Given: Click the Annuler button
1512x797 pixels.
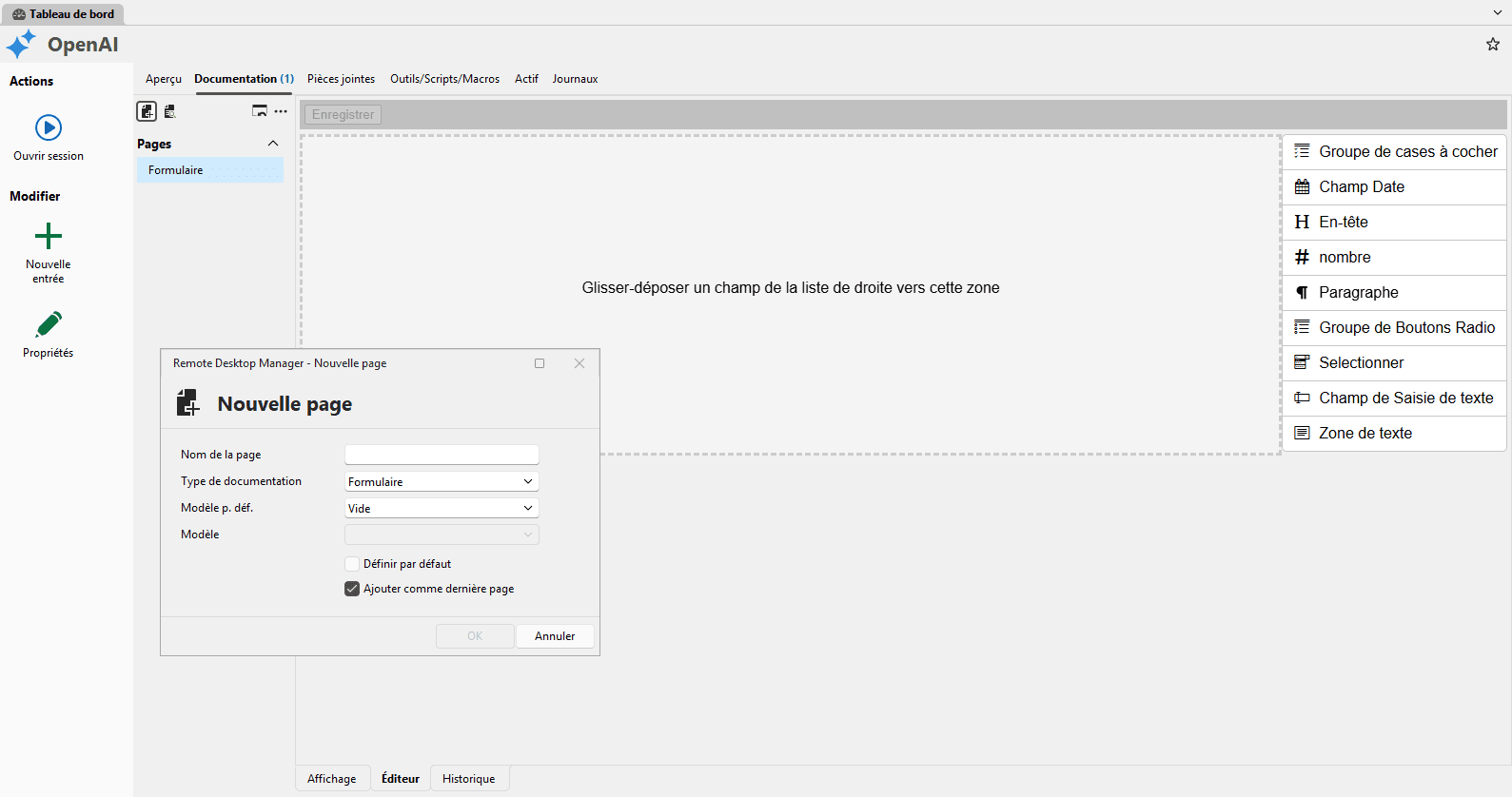Looking at the screenshot, I should [x=555, y=636].
